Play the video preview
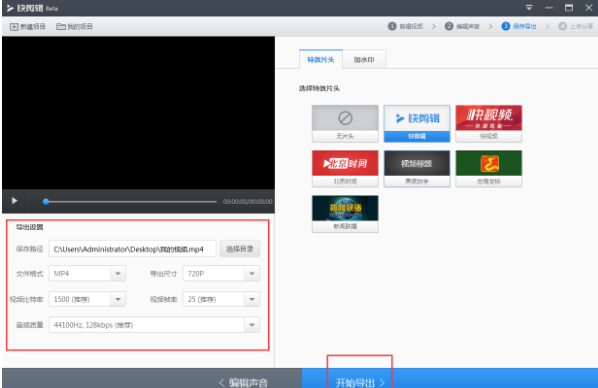598x388 pixels. tap(14, 201)
